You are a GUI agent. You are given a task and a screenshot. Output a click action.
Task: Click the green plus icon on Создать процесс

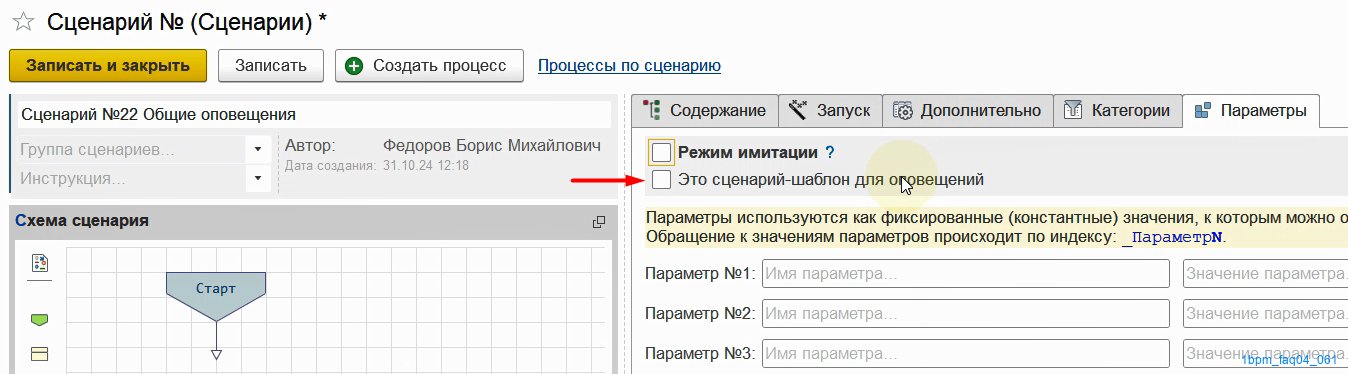[354, 66]
